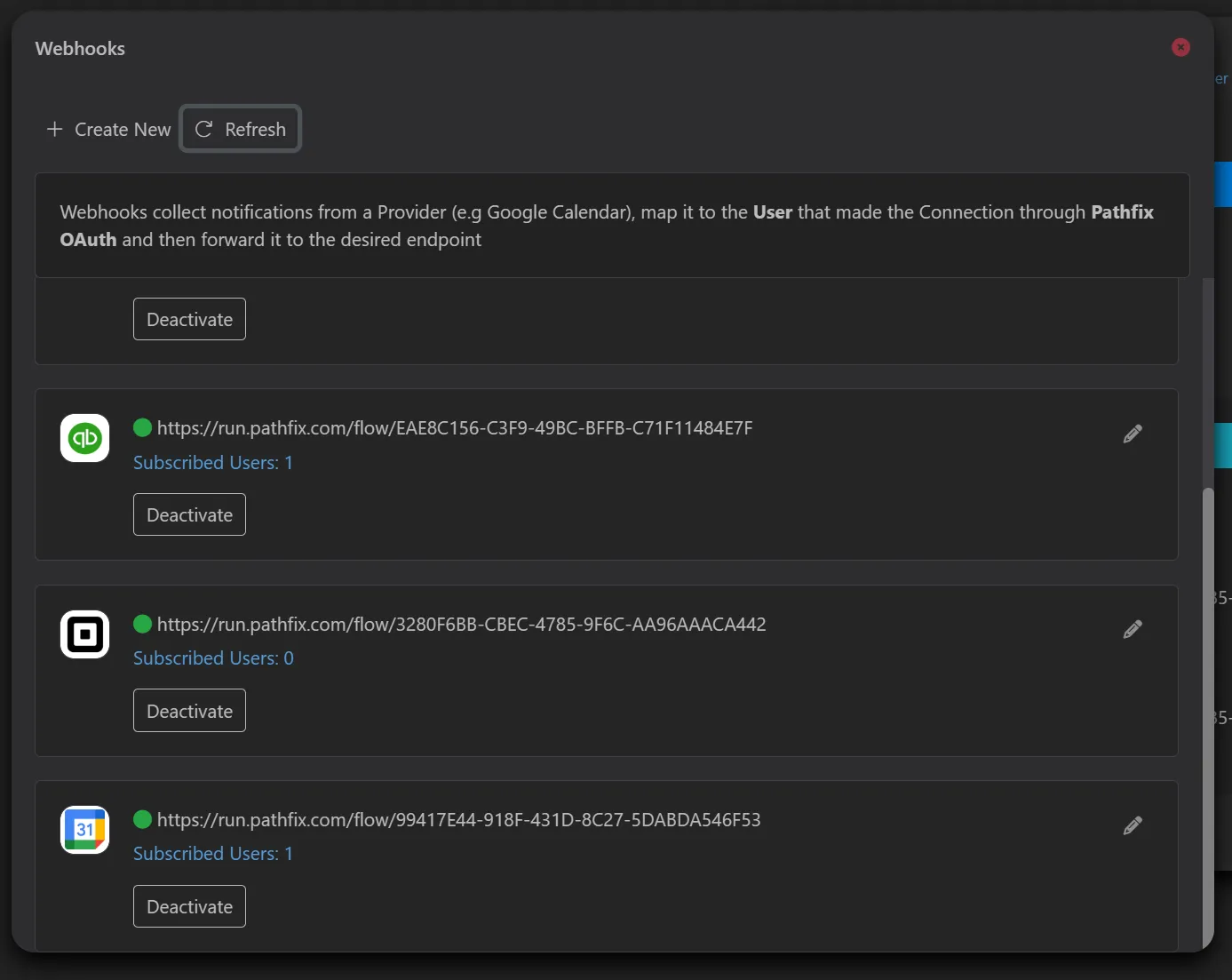Click the green status dot of 99417E44 webhook
This screenshot has height=980, width=1232.
coord(143,820)
